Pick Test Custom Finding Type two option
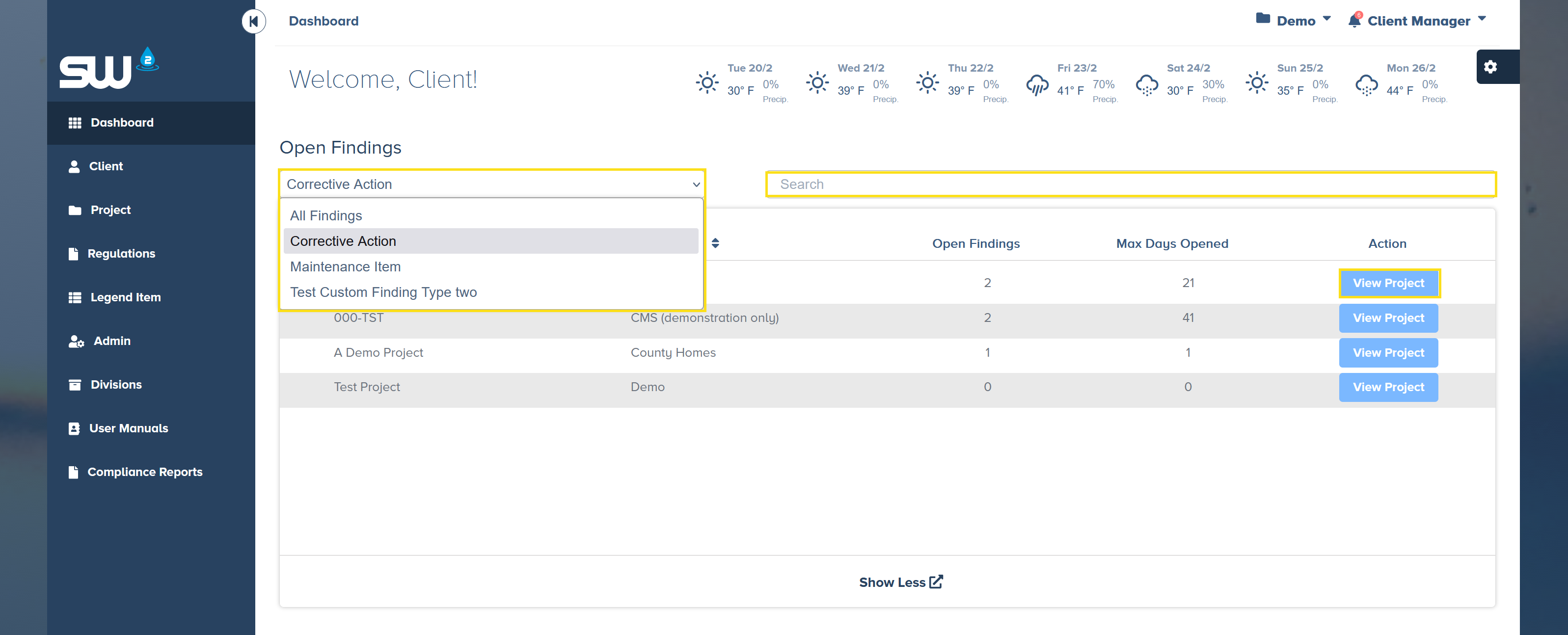Viewport: 1568px width, 635px height. pyautogui.click(x=383, y=292)
